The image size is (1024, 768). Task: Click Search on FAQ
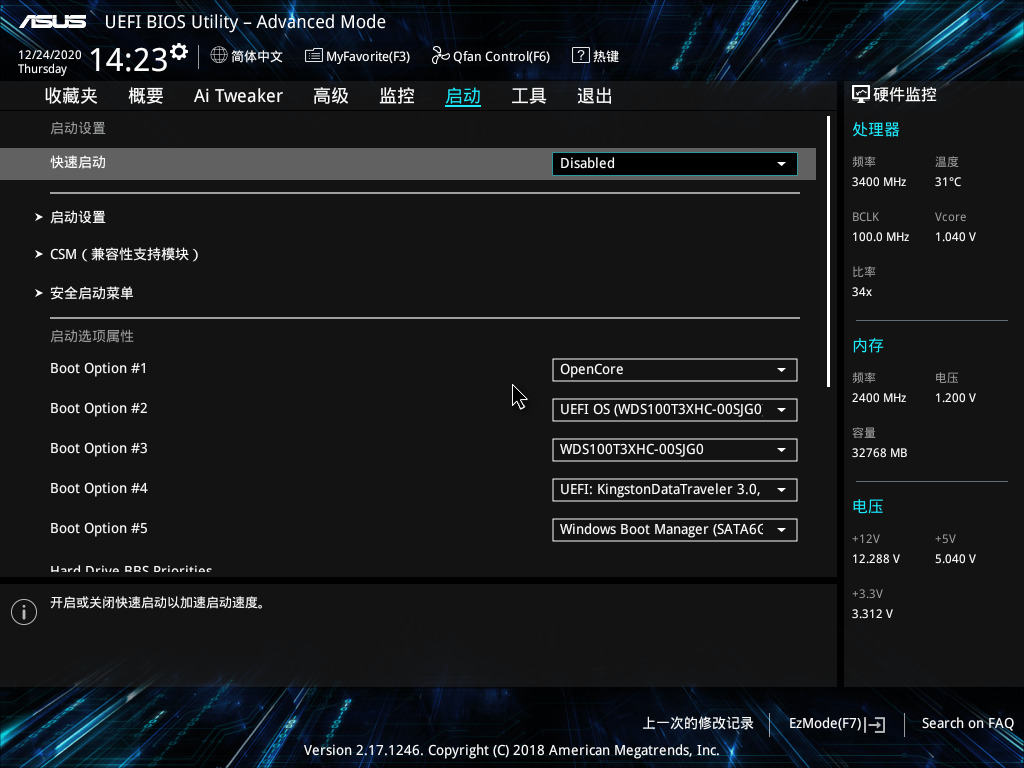(967, 723)
